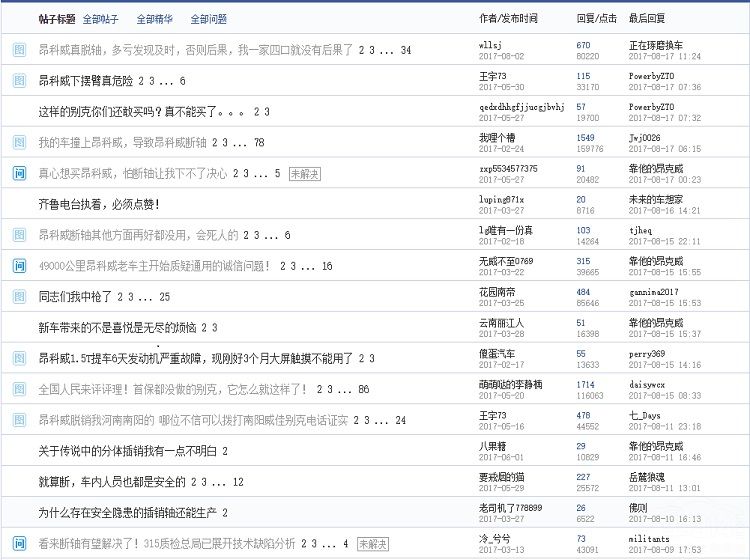Viewport: 750px width, 560px height.
Task: Click the 未解决 tag on 真心想买昂科威 post
Action: [x=304, y=174]
